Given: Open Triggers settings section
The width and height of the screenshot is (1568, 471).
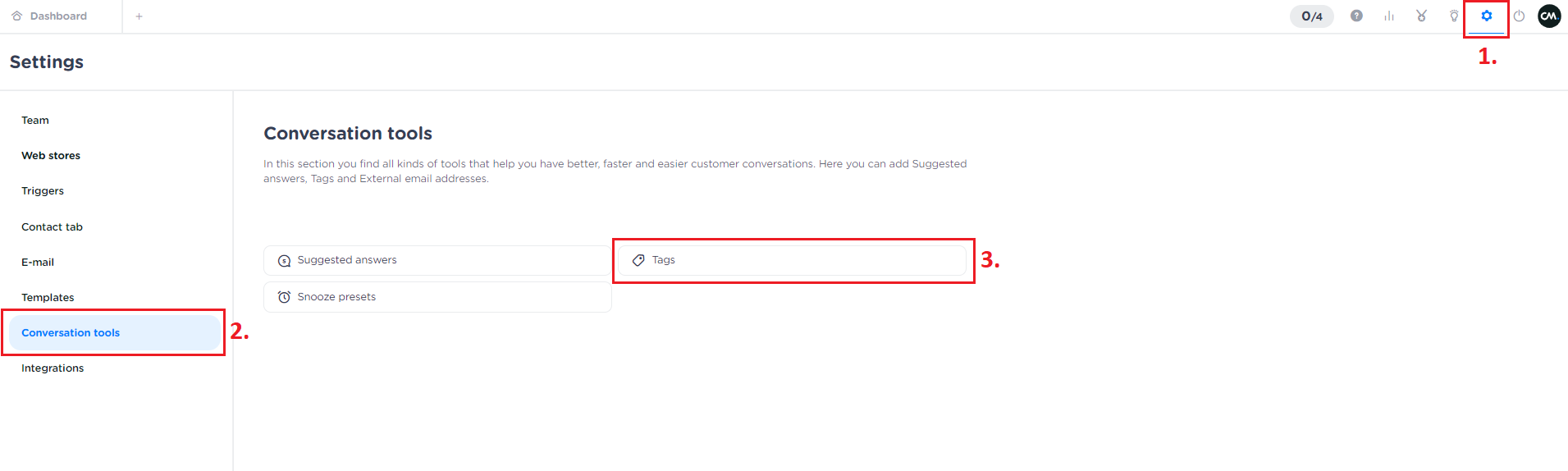Looking at the screenshot, I should click(x=43, y=191).
